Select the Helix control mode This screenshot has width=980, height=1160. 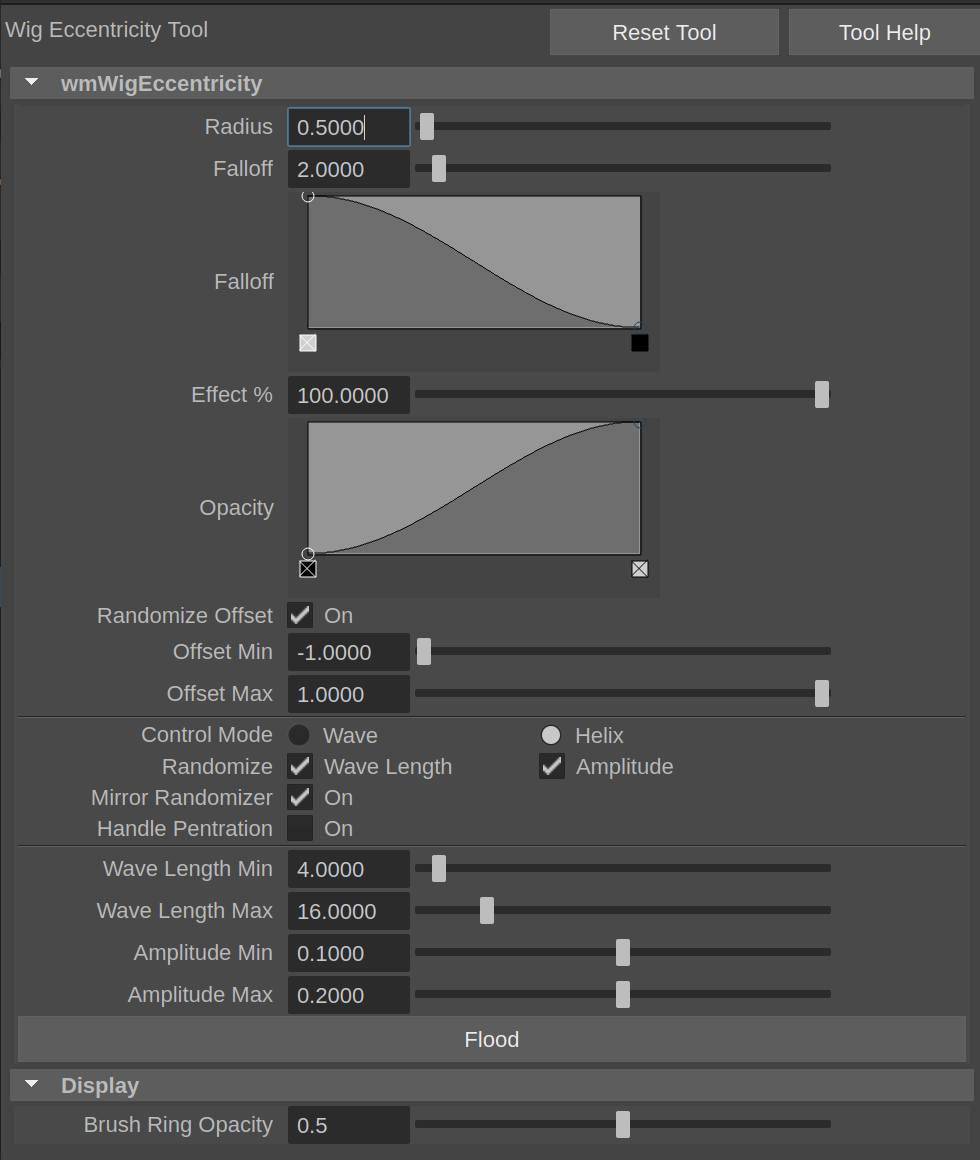[551, 735]
